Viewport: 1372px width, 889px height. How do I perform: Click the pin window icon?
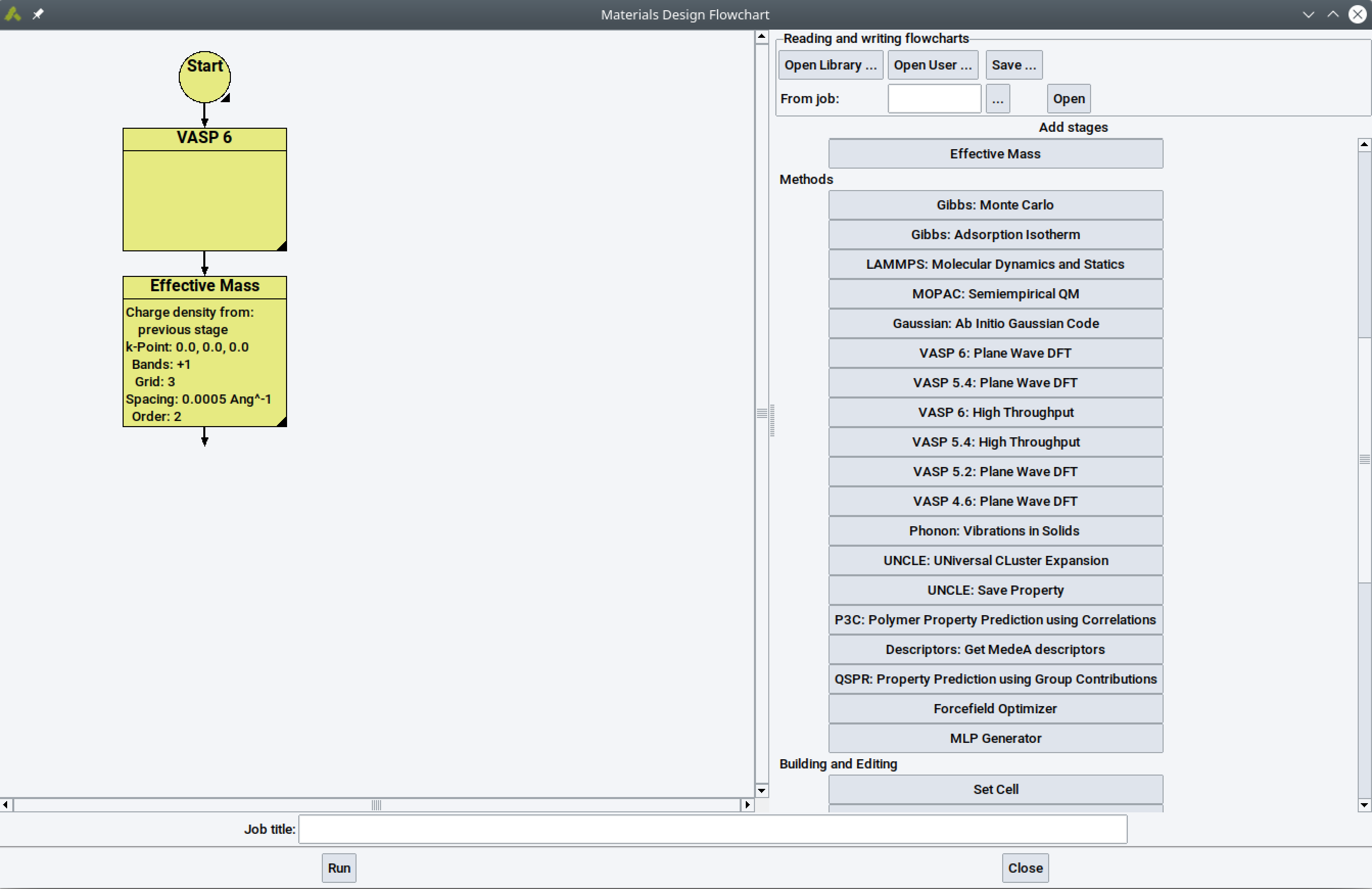(38, 14)
